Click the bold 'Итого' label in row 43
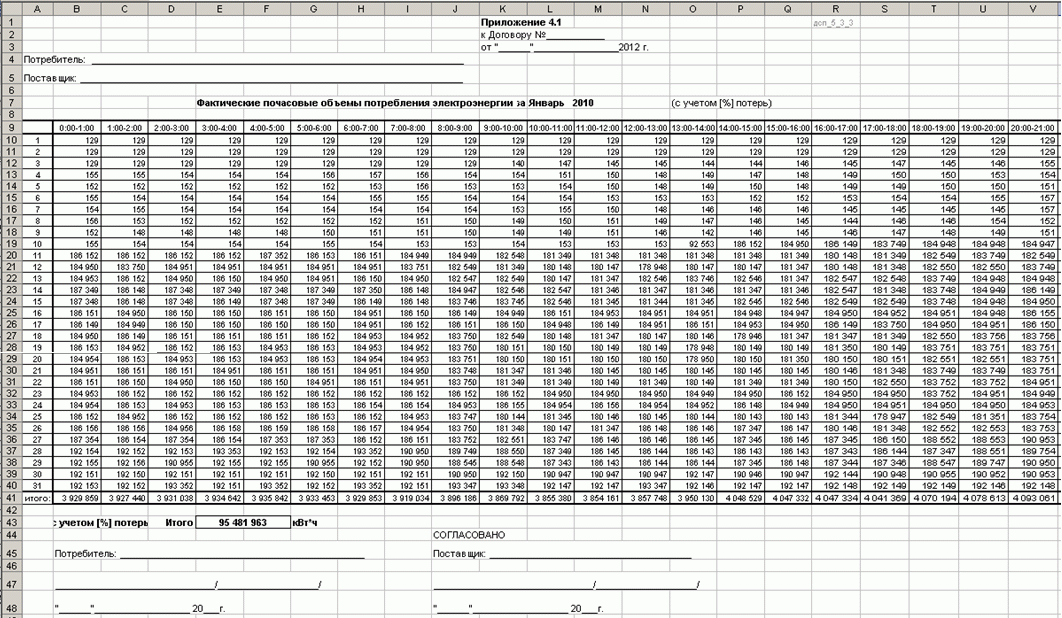The width and height of the screenshot is (1062, 618). [x=178, y=522]
